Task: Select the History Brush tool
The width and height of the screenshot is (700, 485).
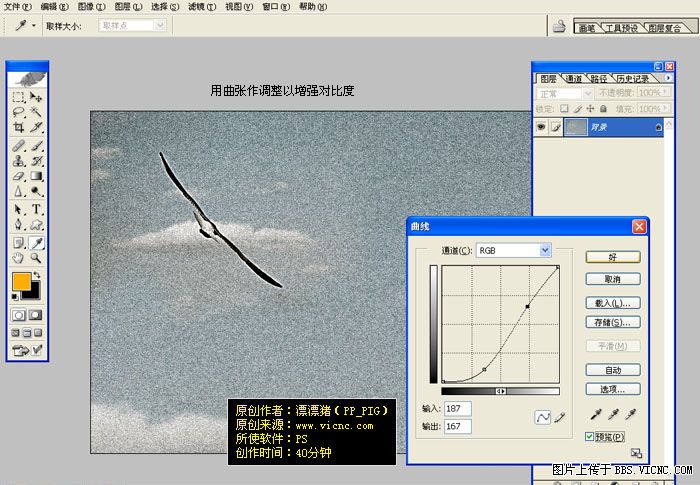Action: tap(36, 161)
